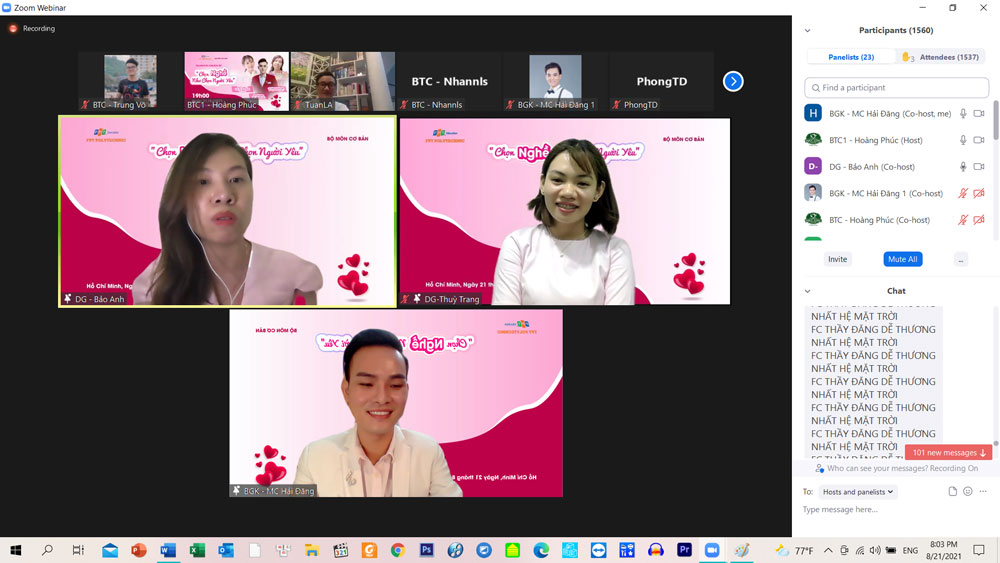This screenshot has width=1000, height=563.
Task: Collapse the Participants panel chevron
Action: pyautogui.click(x=808, y=31)
